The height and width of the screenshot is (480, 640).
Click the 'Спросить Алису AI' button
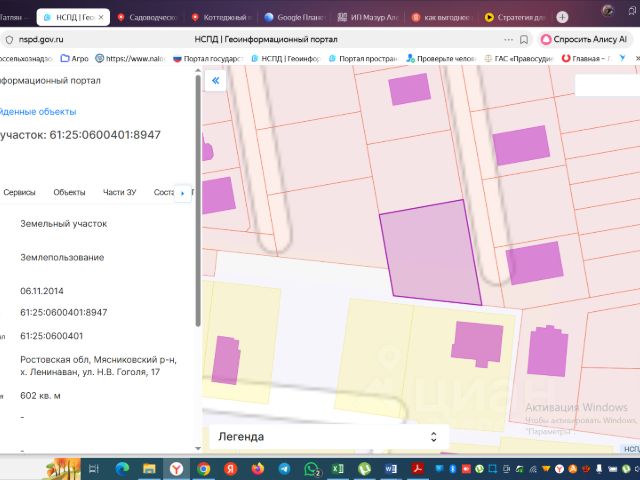[x=584, y=40]
